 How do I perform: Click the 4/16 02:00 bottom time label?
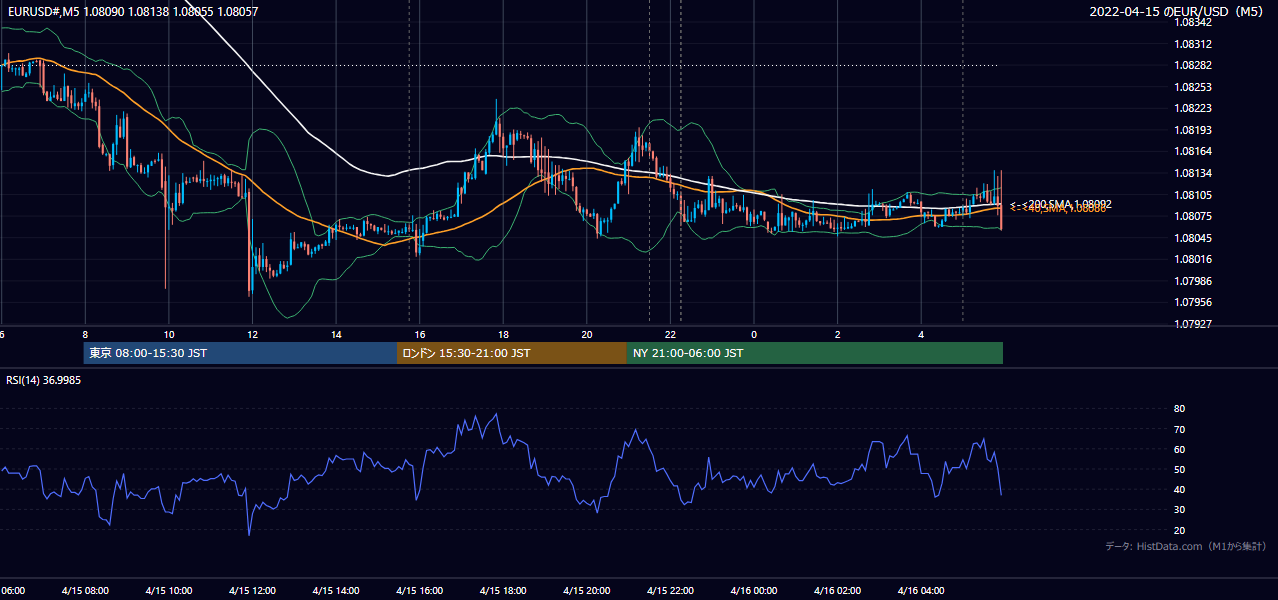click(838, 591)
